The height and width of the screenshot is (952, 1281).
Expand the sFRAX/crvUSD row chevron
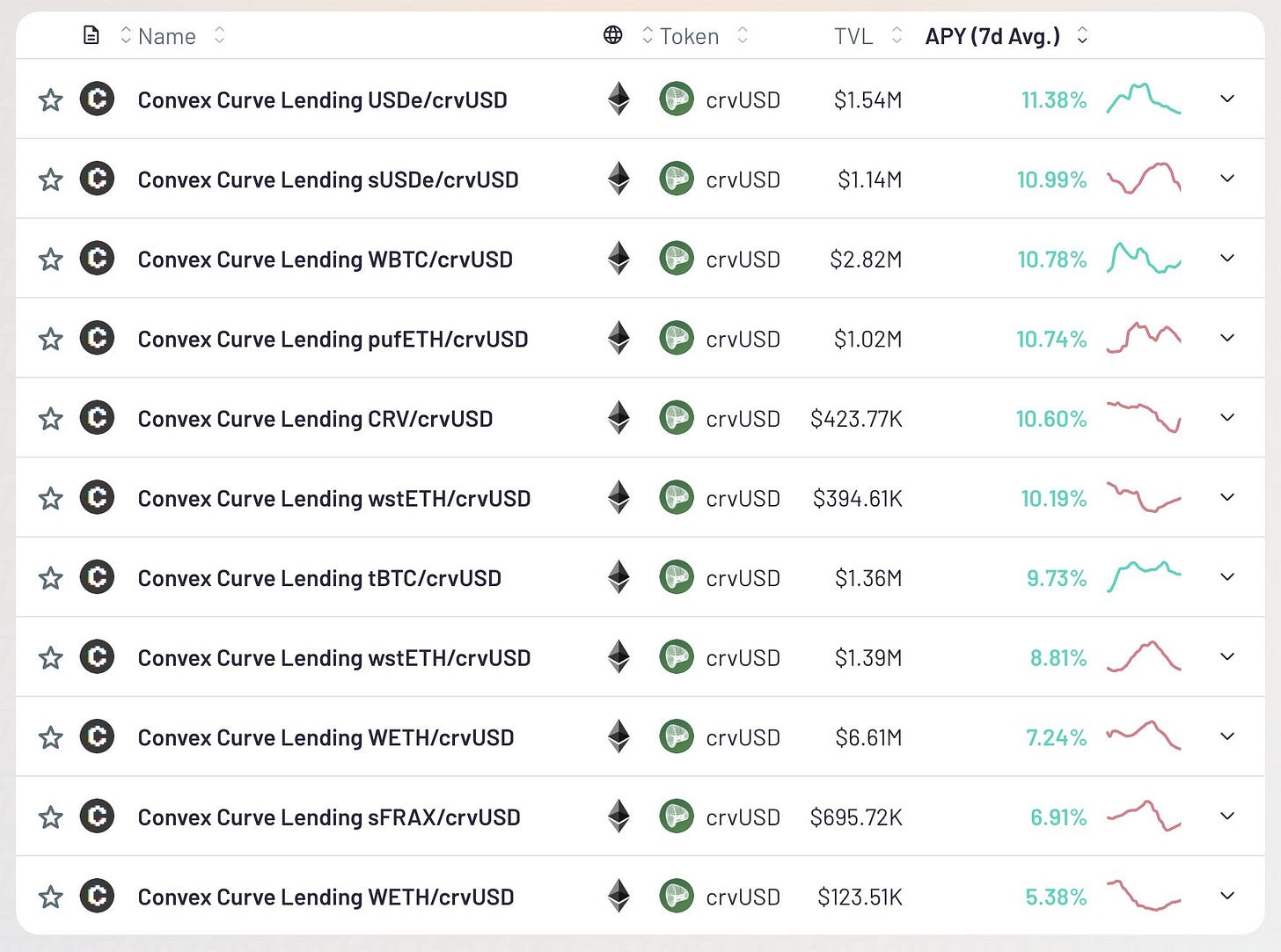[1227, 816]
